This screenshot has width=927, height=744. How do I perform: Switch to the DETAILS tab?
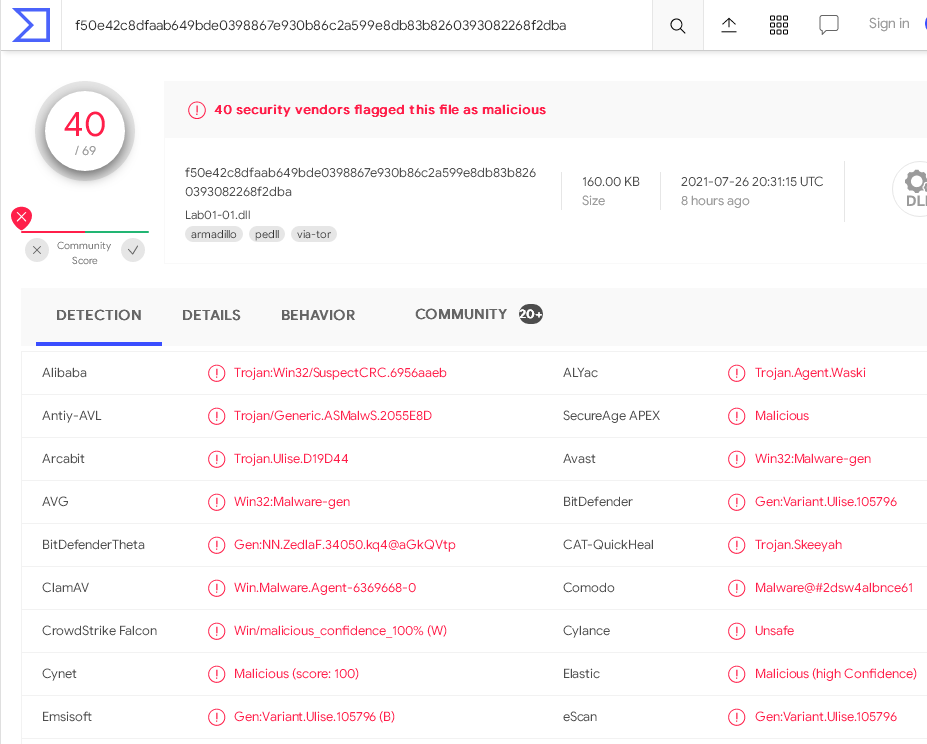(211, 315)
